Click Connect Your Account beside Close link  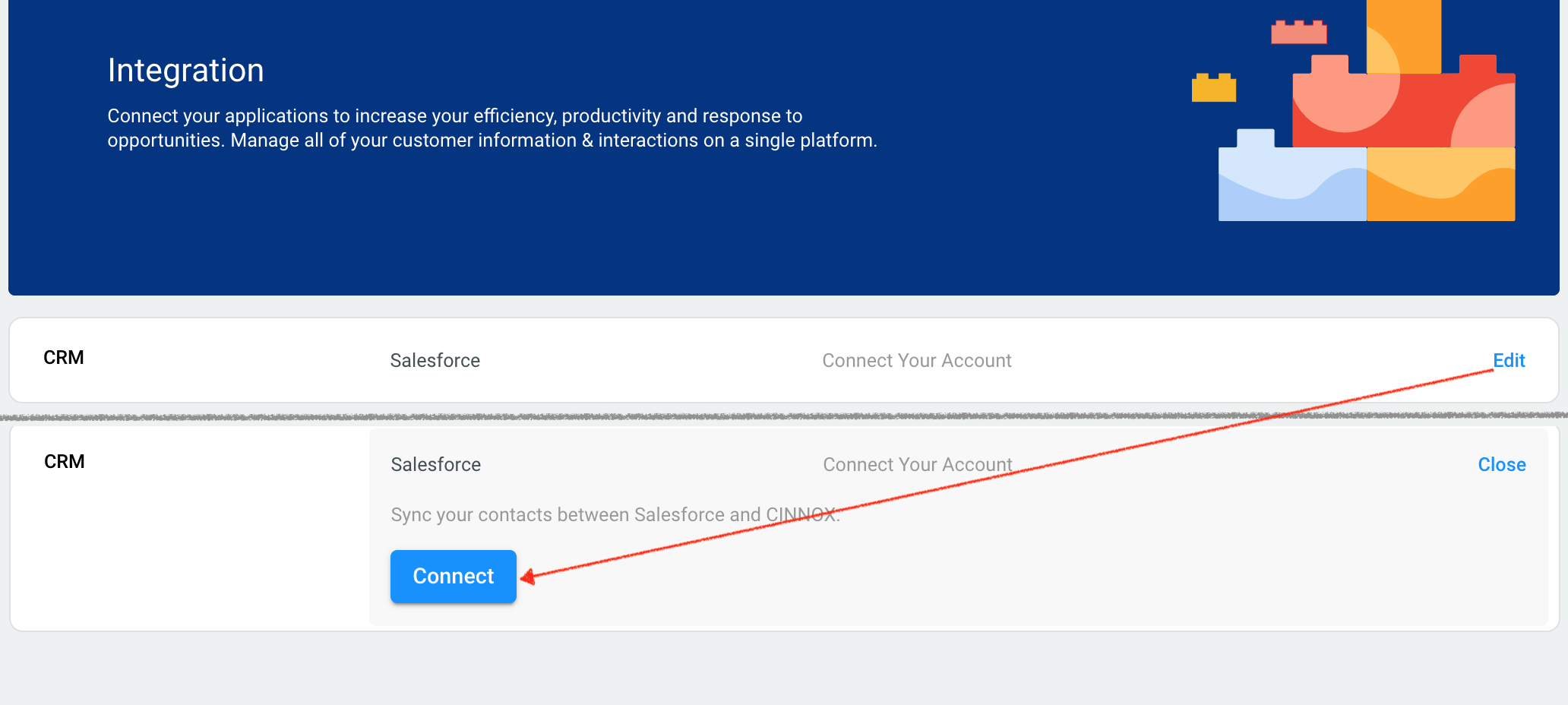917,465
